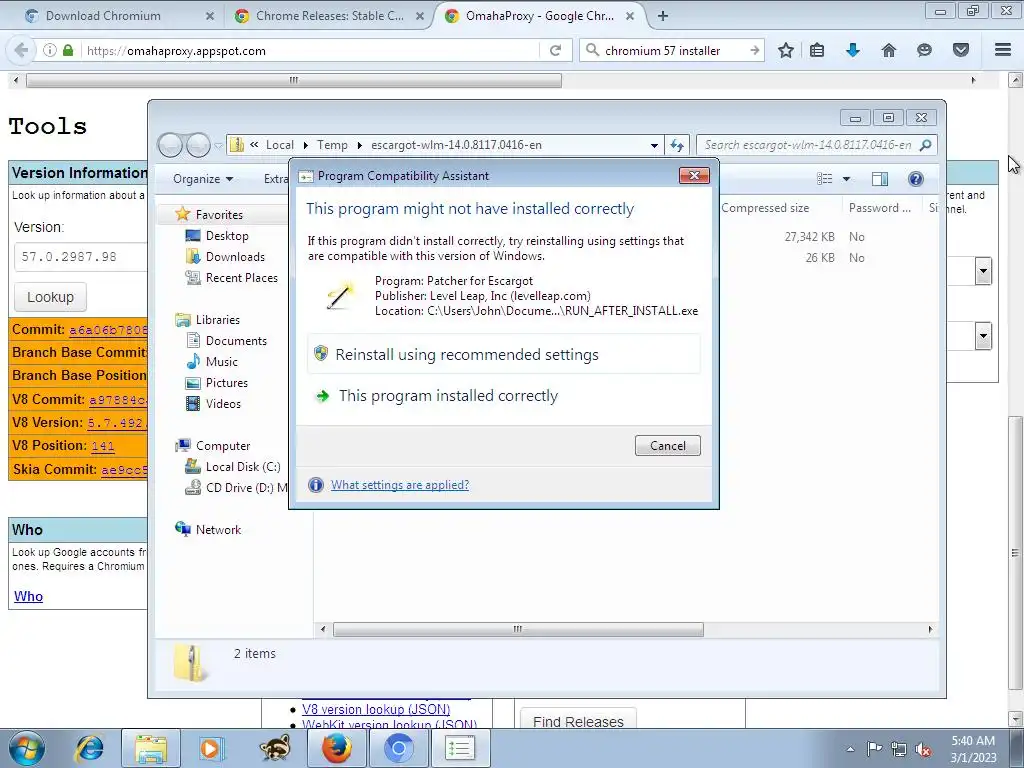This screenshot has width=1024, height=768.
Task: Choose Reinstall using recommended settings
Action: pos(504,355)
